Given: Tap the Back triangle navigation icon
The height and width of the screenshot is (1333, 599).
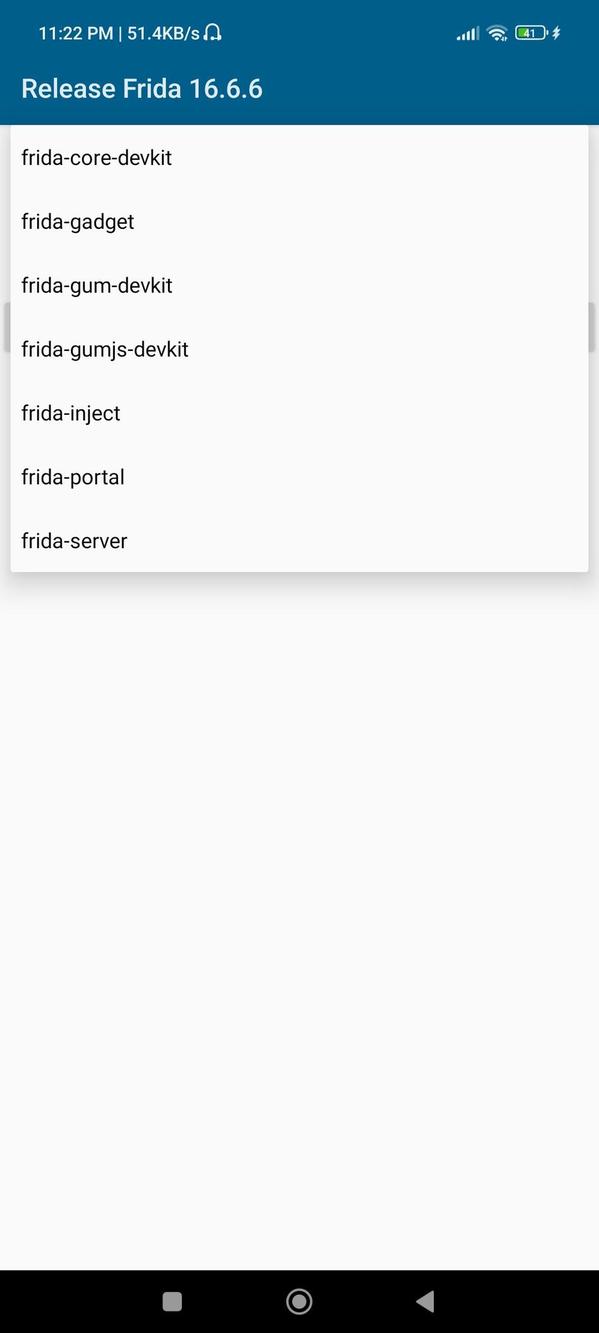Looking at the screenshot, I should (x=426, y=1301).
